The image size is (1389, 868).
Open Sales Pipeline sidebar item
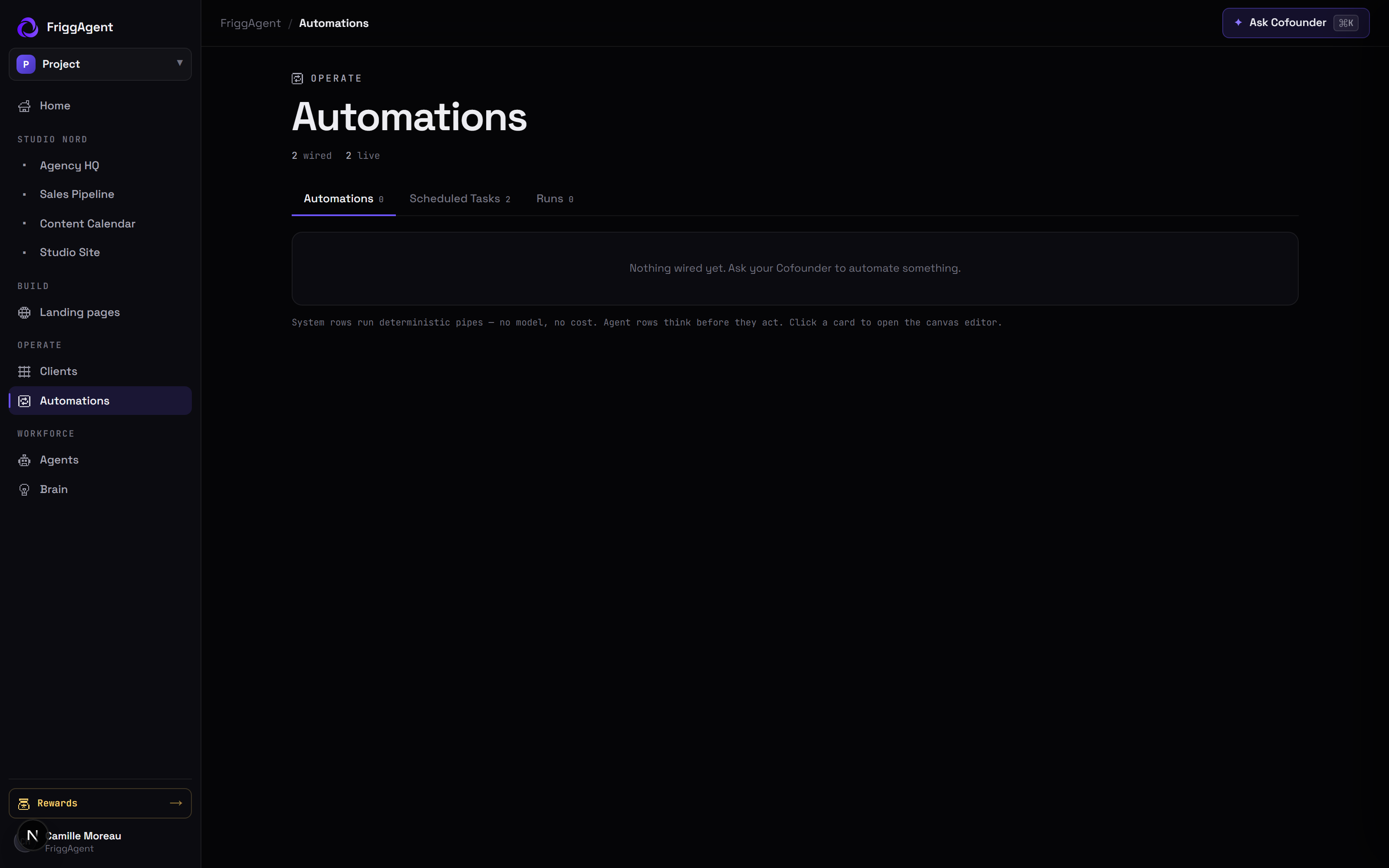pyautogui.click(x=100, y=194)
